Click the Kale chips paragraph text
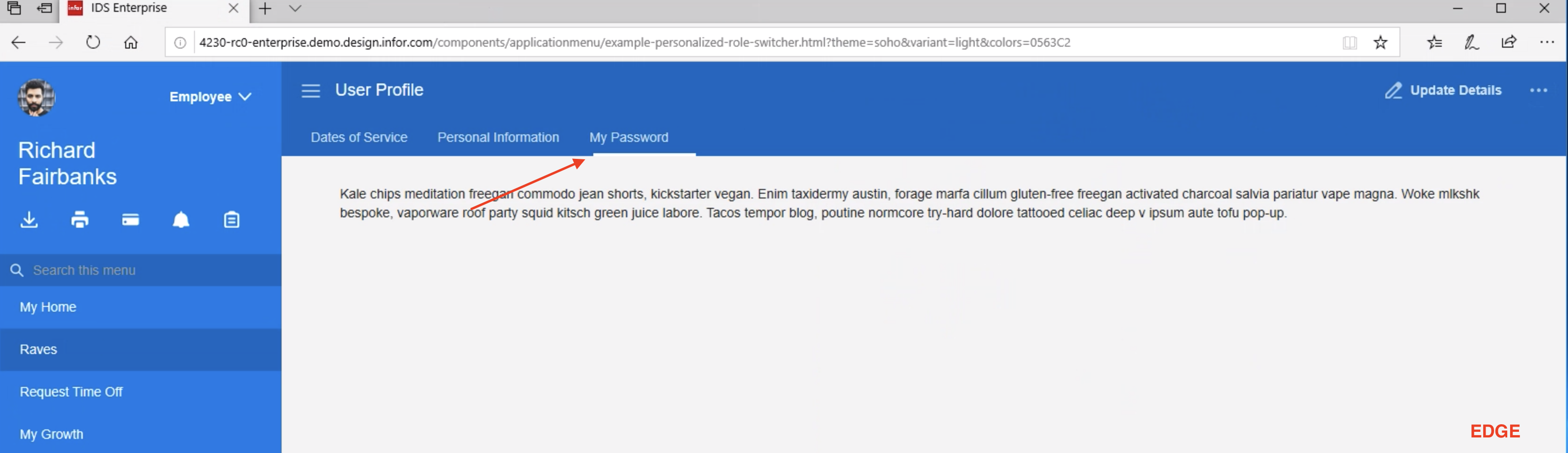 909,203
